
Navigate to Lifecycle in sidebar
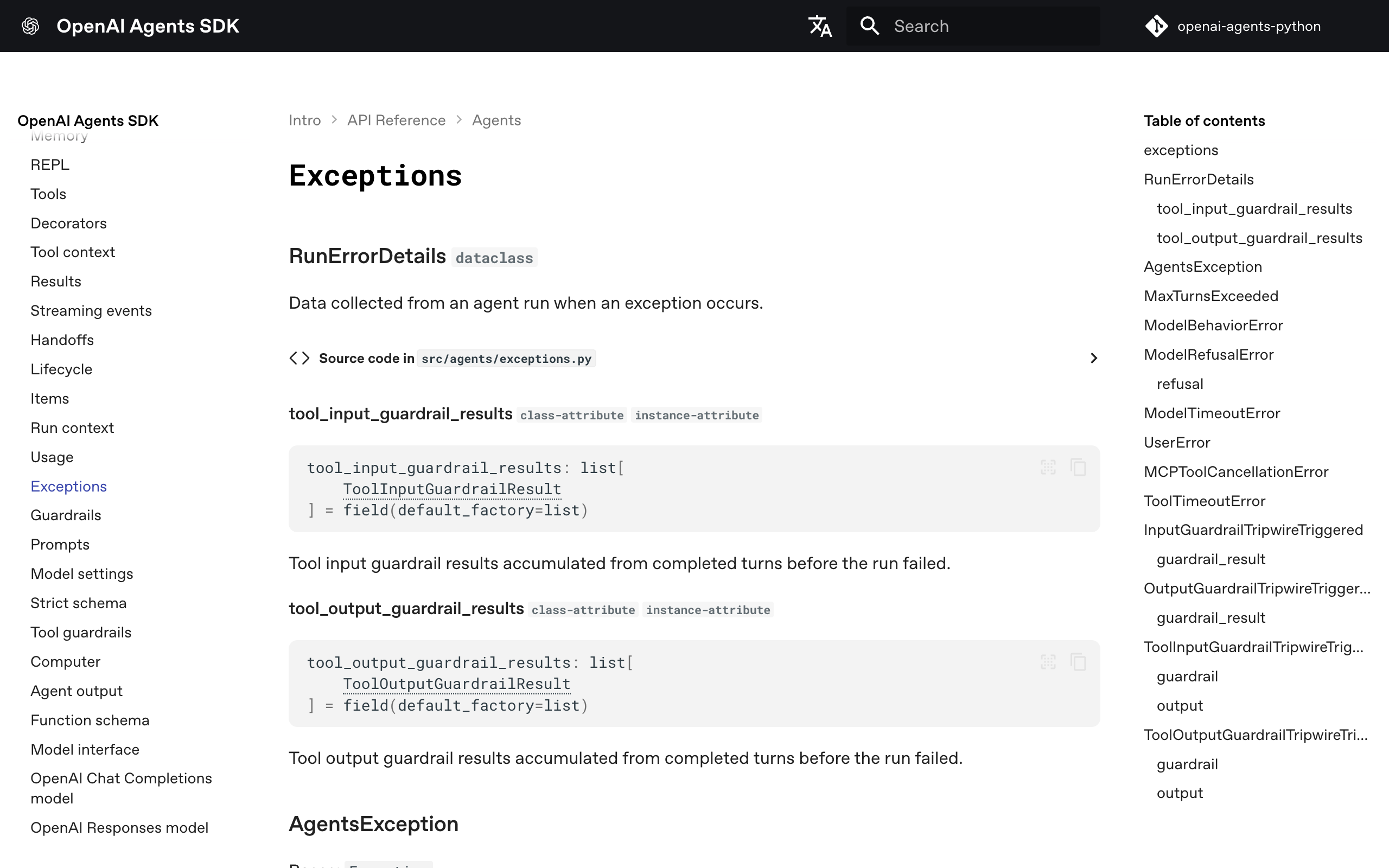[x=61, y=369]
